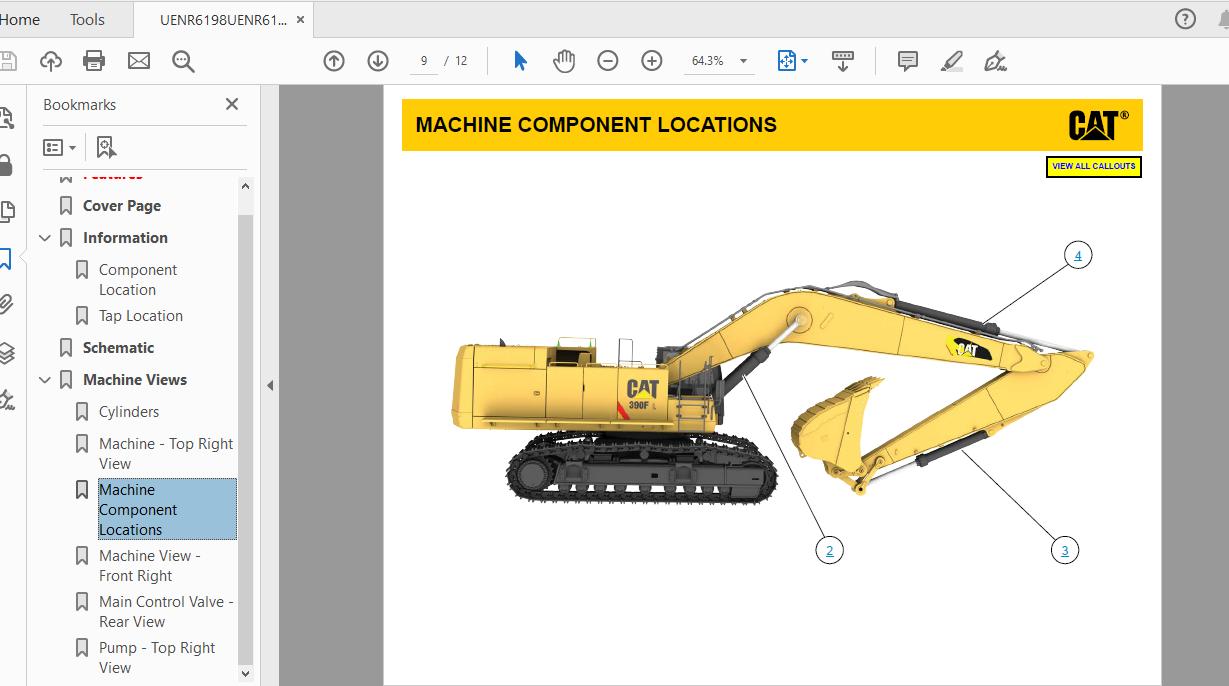Image resolution: width=1229 pixels, height=686 pixels.
Task: Open the layers panel
Action: tap(6, 353)
